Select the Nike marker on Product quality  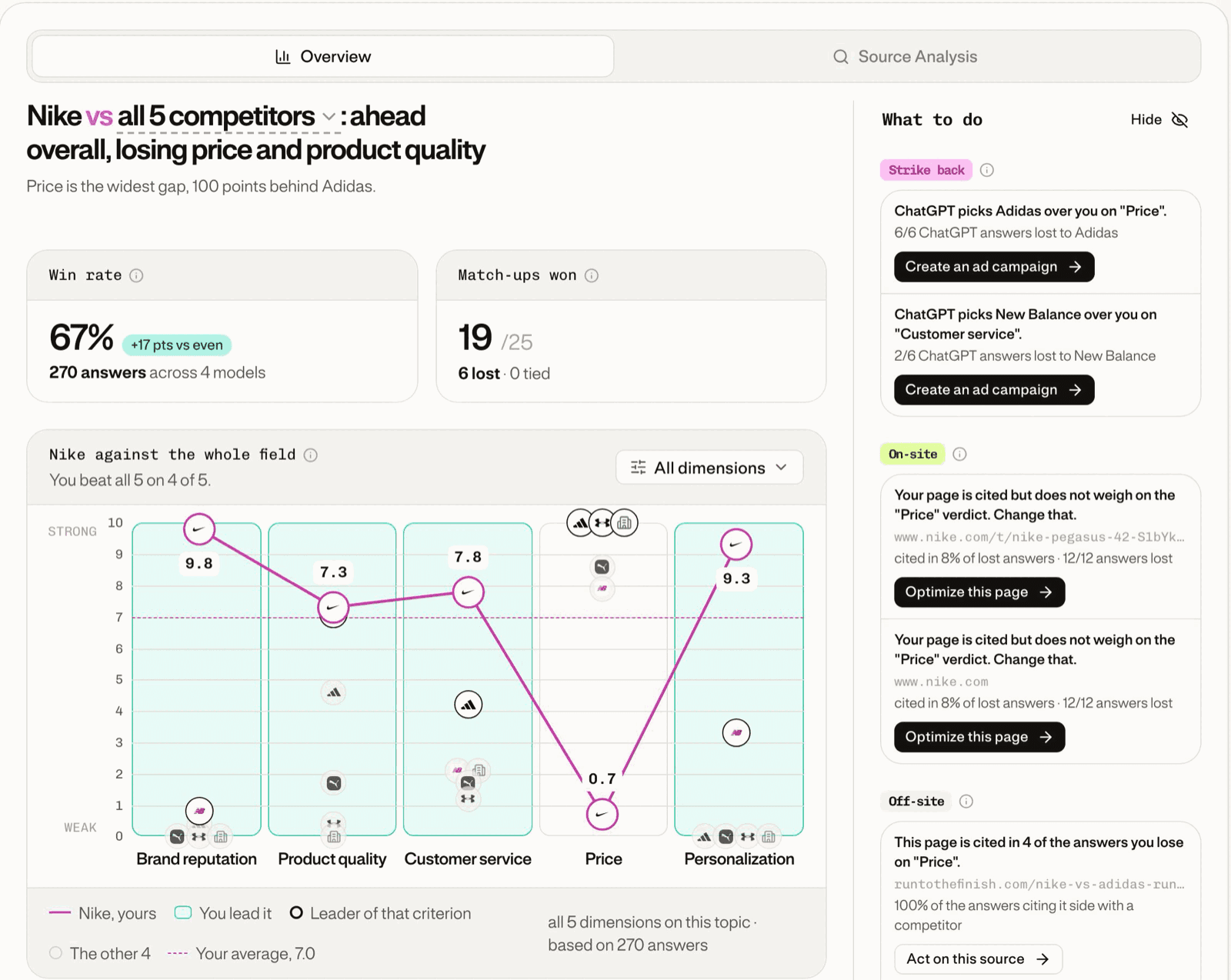click(333, 608)
